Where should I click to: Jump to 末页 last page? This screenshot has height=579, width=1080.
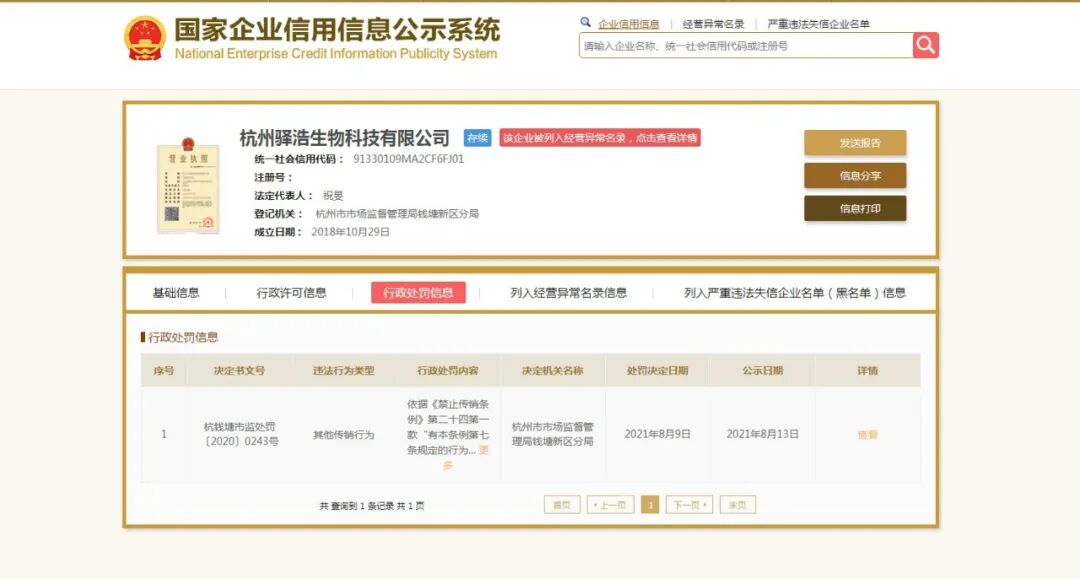(737, 505)
